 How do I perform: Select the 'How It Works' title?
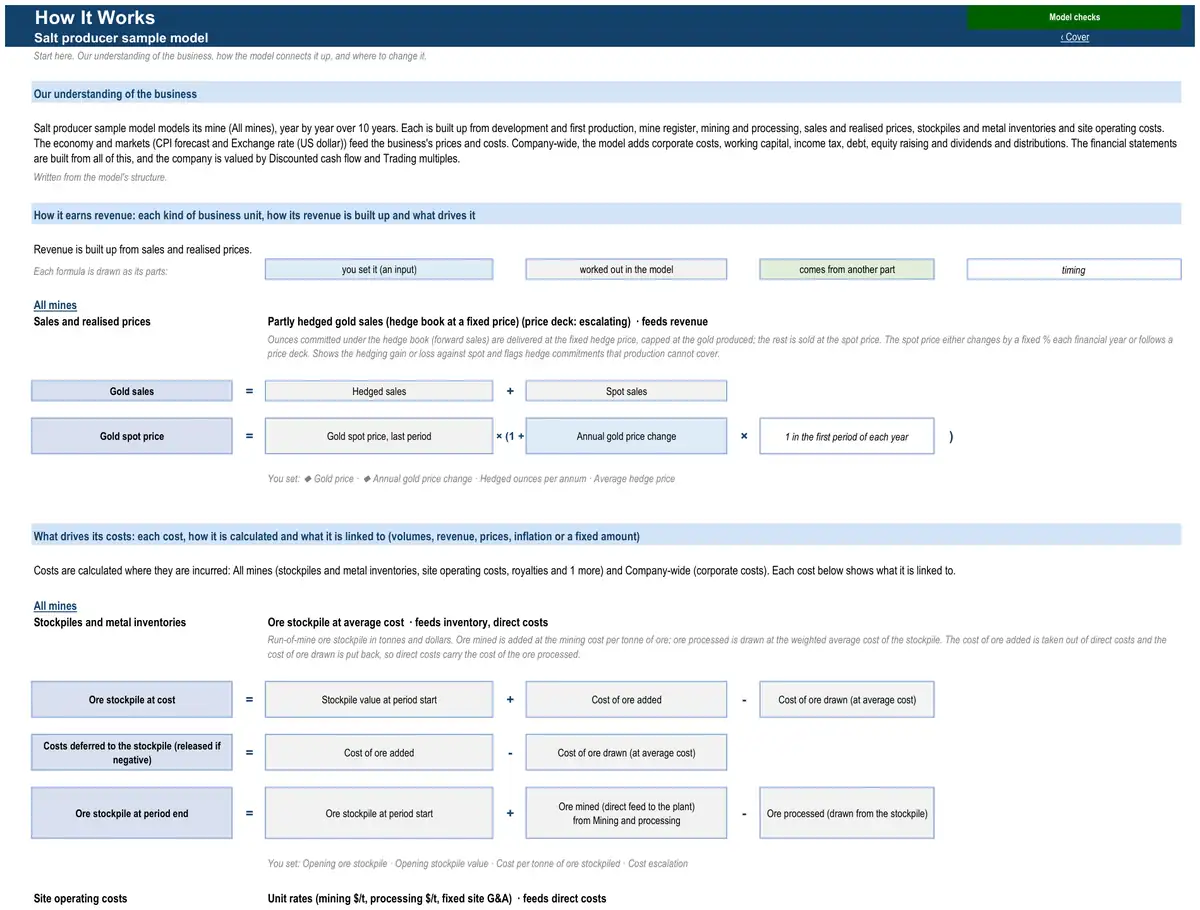pyautogui.click(x=95, y=17)
